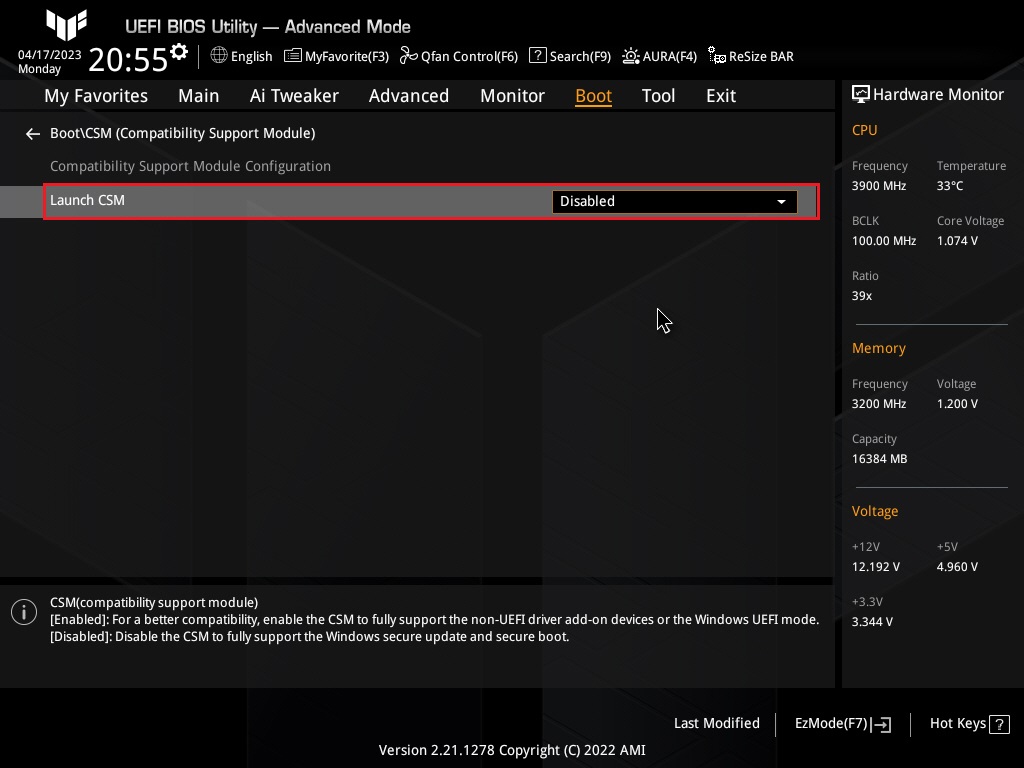
Task: Click CPU temperature 33°C
Action: pos(950,186)
